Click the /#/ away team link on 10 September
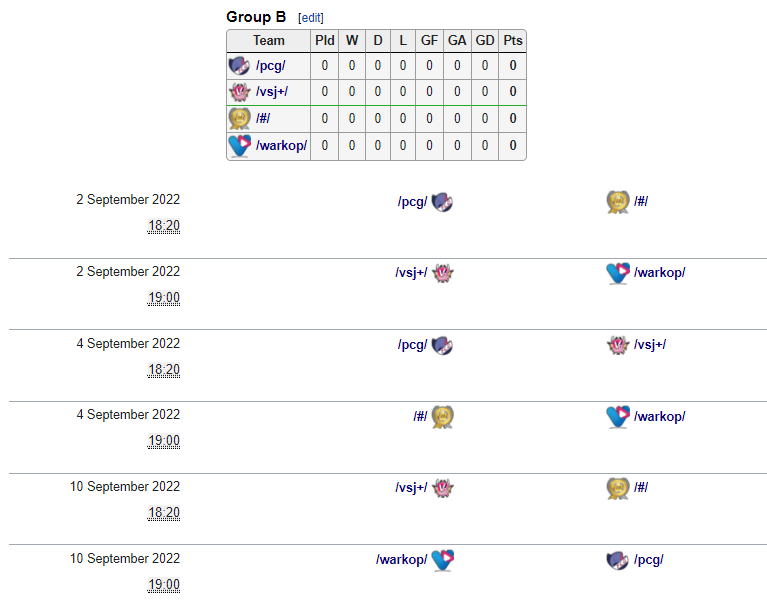 (x=641, y=488)
